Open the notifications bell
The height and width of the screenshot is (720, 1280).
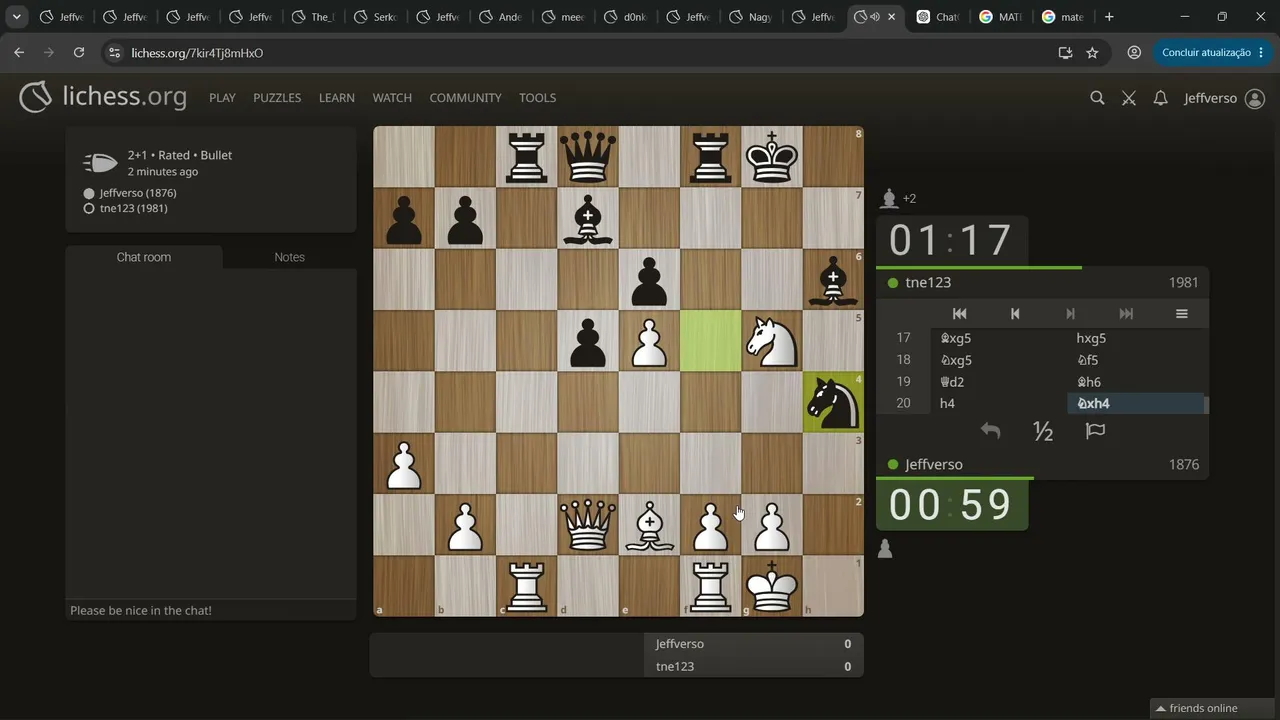pos(1160,98)
